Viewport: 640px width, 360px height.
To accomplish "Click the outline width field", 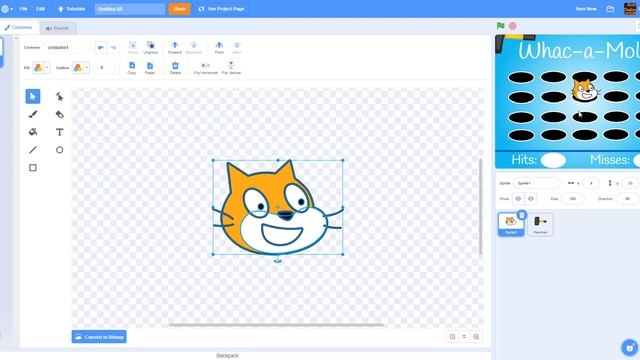I will coord(104,68).
